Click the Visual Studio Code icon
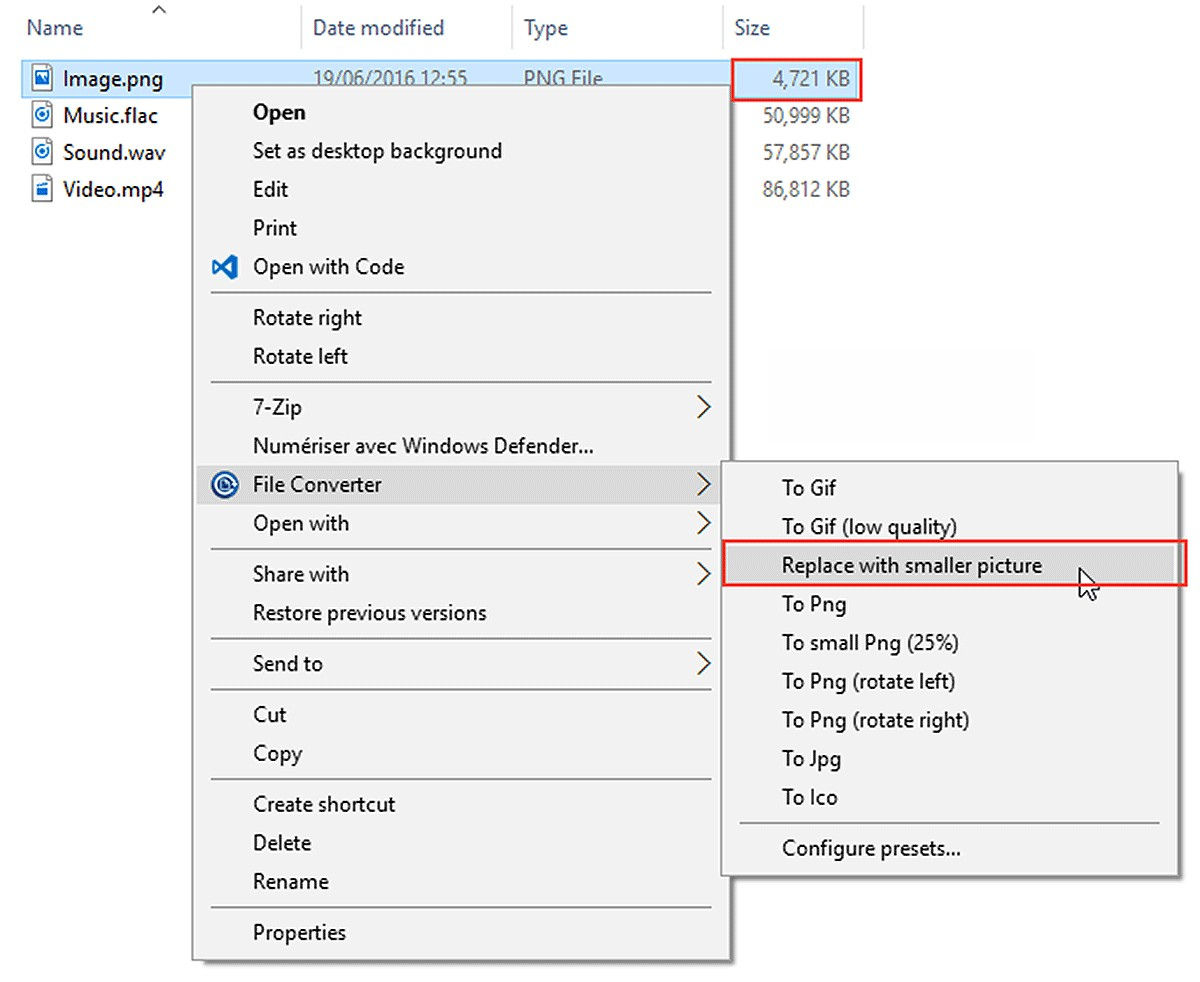 point(222,267)
